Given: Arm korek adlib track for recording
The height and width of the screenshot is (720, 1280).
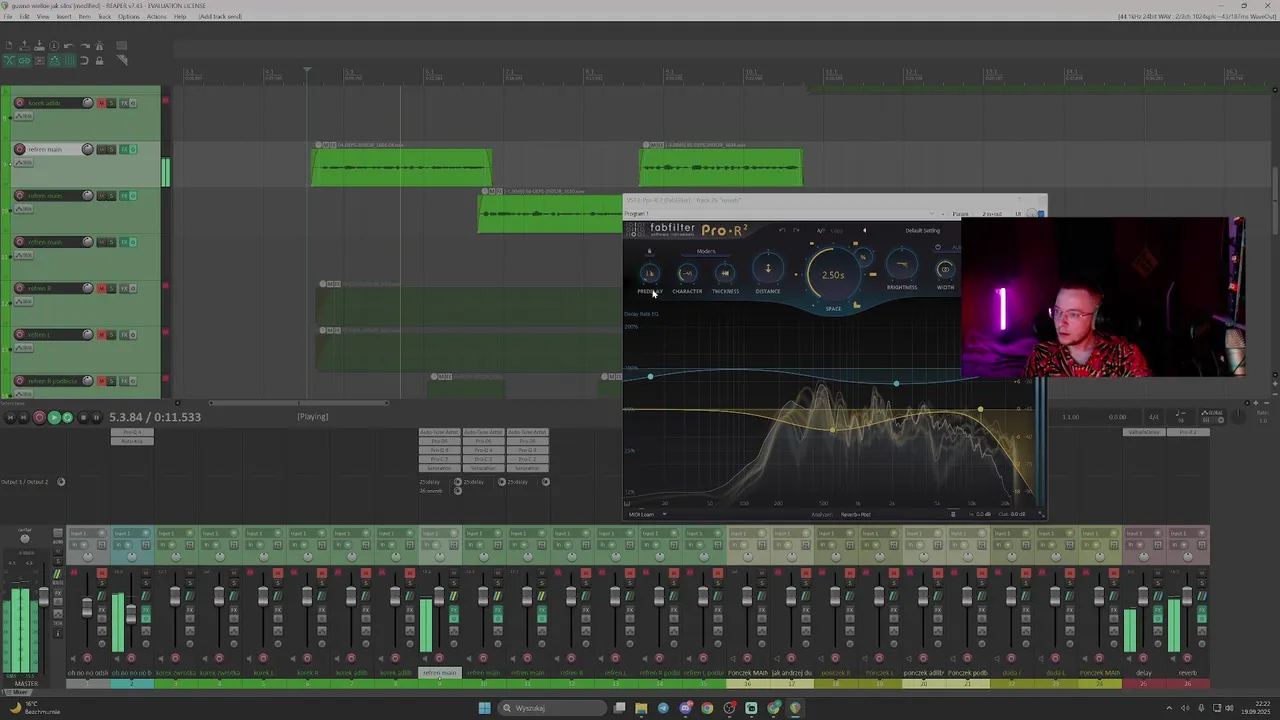Looking at the screenshot, I should click(x=19, y=103).
